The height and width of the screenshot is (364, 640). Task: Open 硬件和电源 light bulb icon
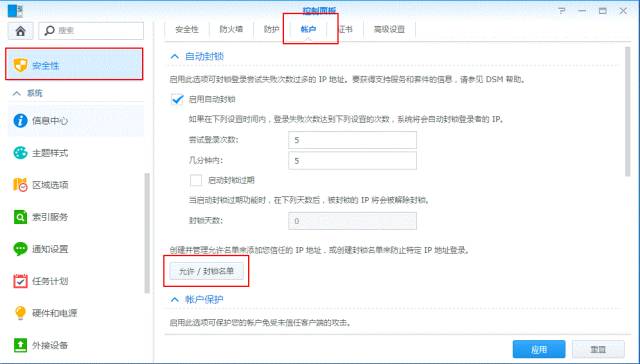point(20,313)
